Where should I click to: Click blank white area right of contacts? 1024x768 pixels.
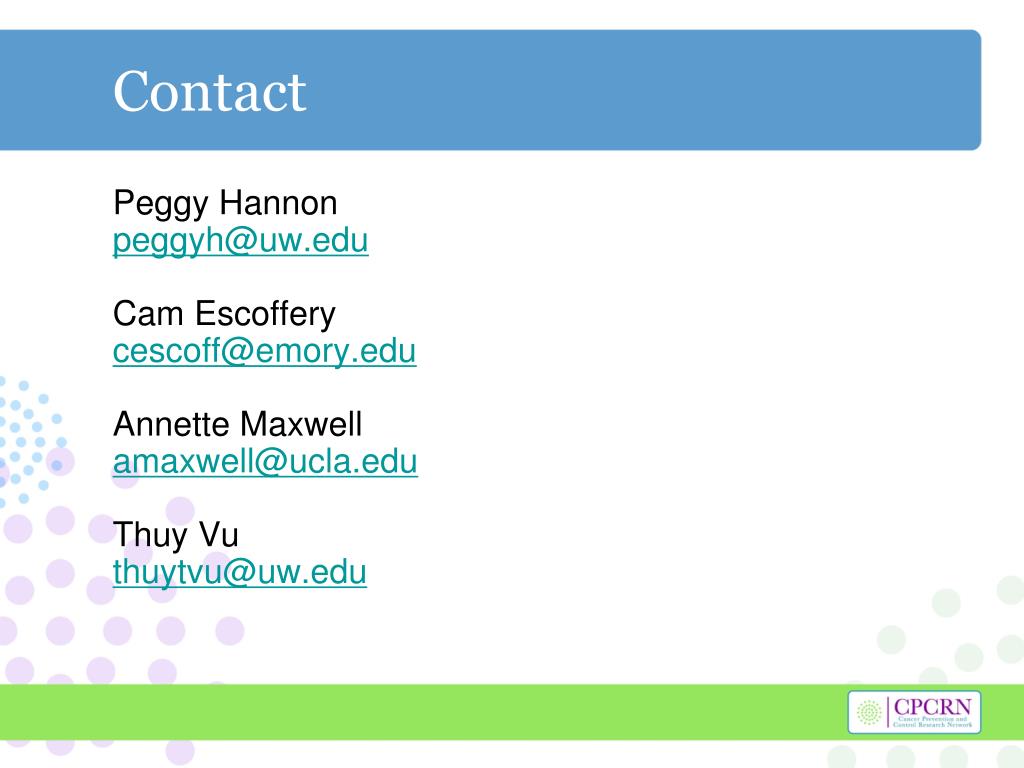coord(718,392)
